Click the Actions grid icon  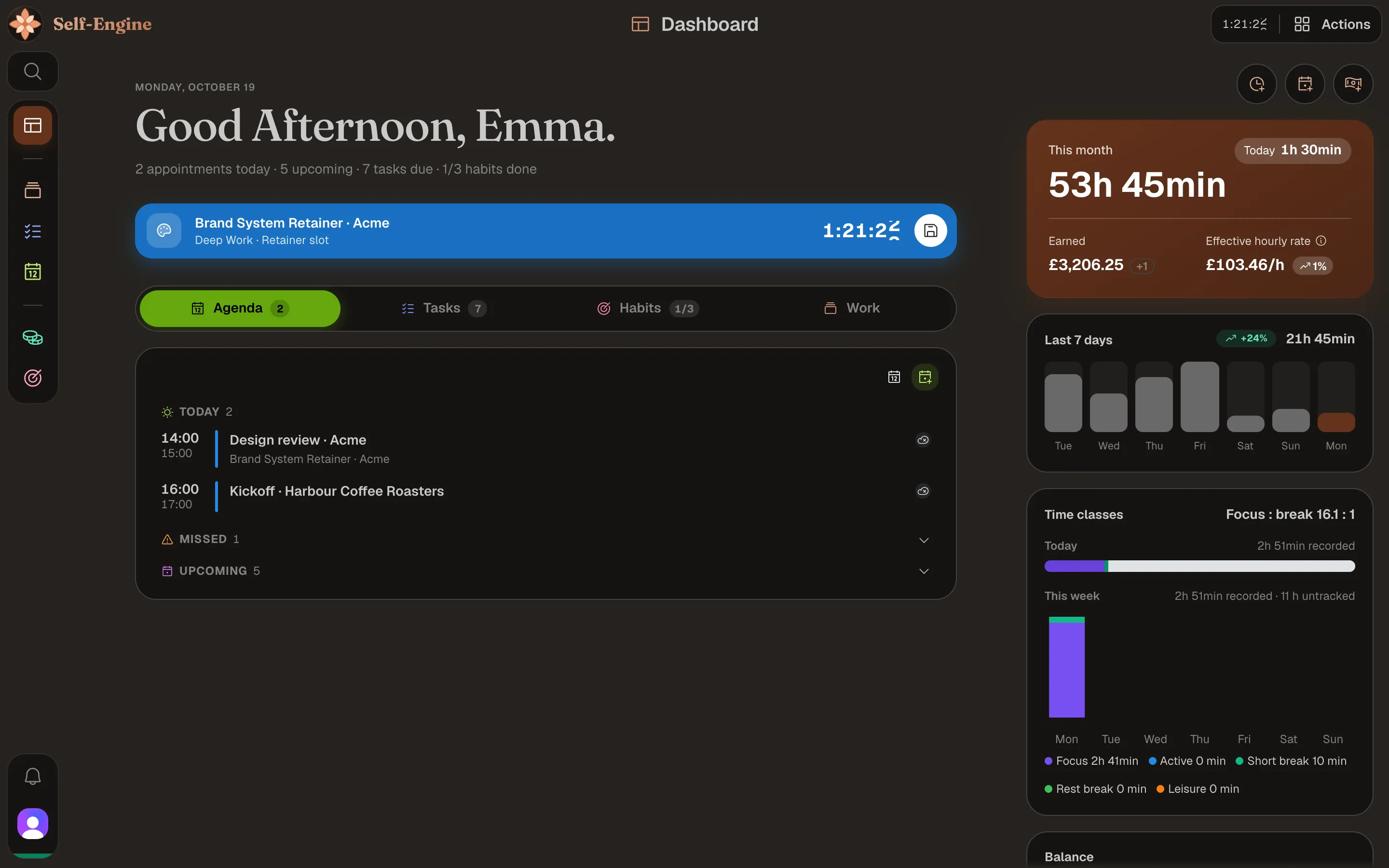click(1302, 24)
